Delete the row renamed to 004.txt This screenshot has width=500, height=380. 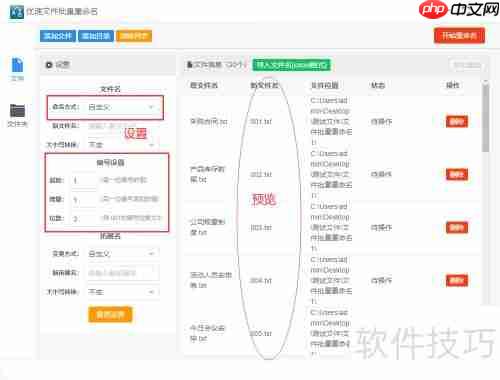(457, 281)
